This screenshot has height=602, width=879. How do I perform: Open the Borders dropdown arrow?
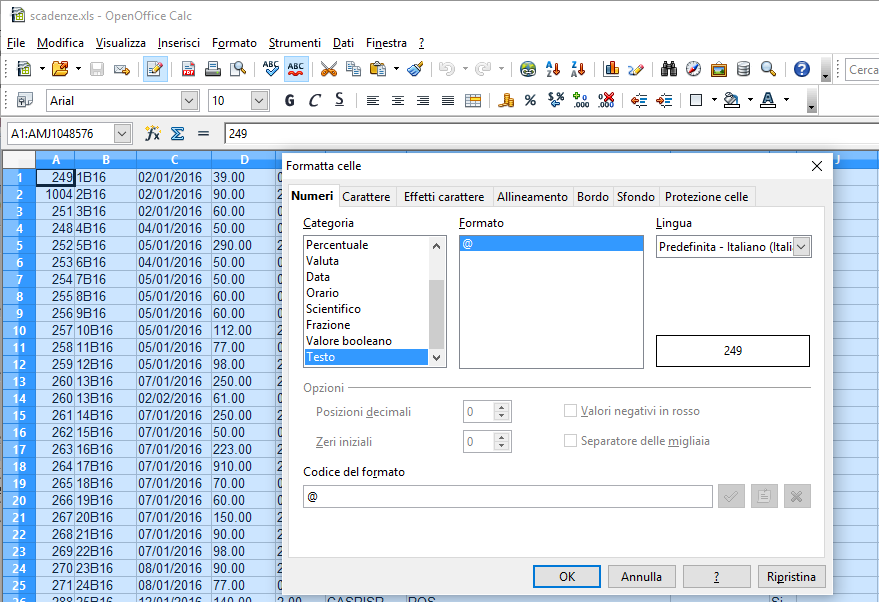(714, 100)
